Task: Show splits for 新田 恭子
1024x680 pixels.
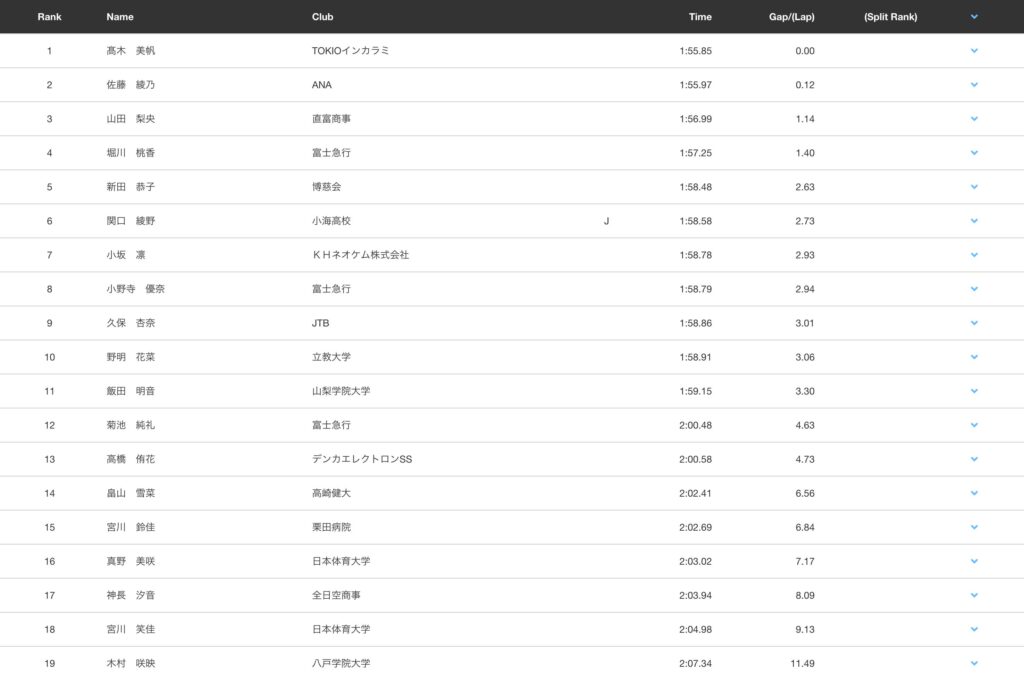Action: tap(974, 187)
